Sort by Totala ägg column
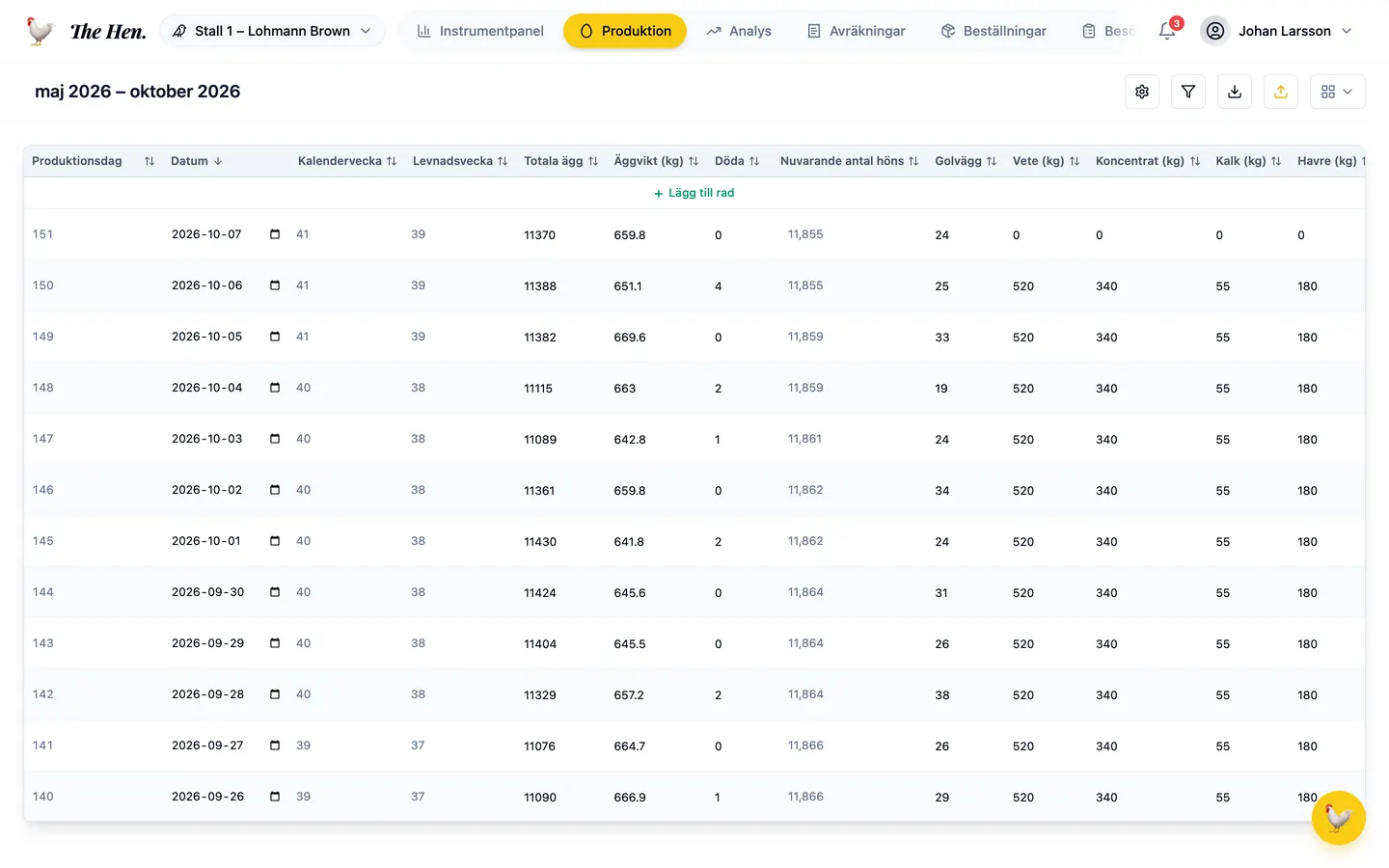This screenshot has height=868, width=1389. [593, 161]
